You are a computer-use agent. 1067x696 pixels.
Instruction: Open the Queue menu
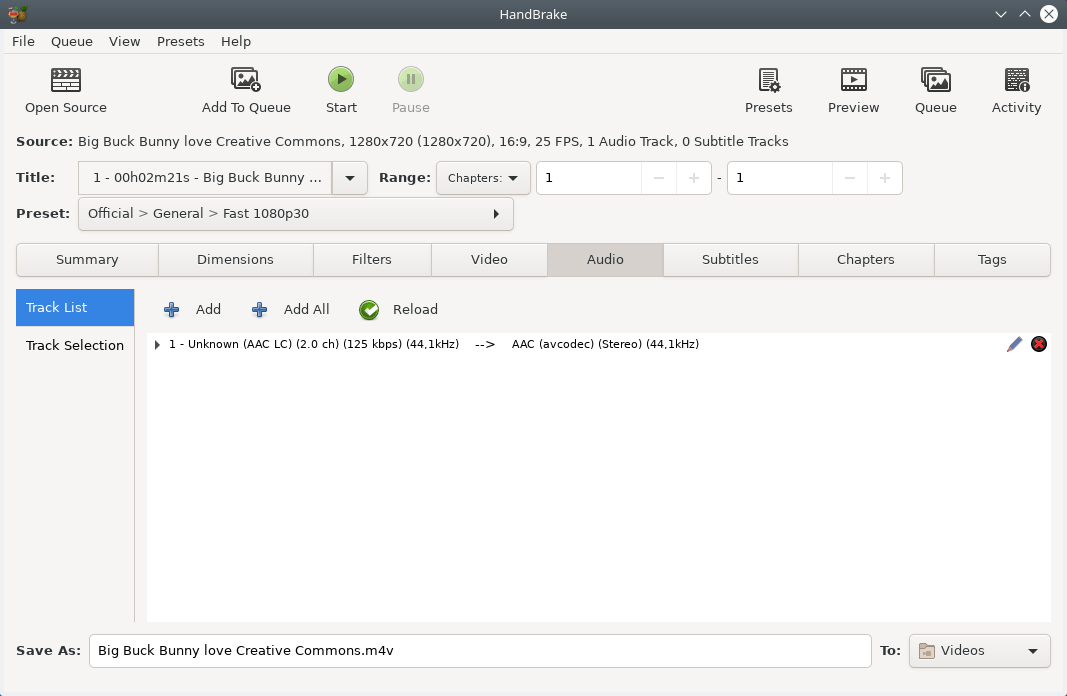click(x=71, y=41)
